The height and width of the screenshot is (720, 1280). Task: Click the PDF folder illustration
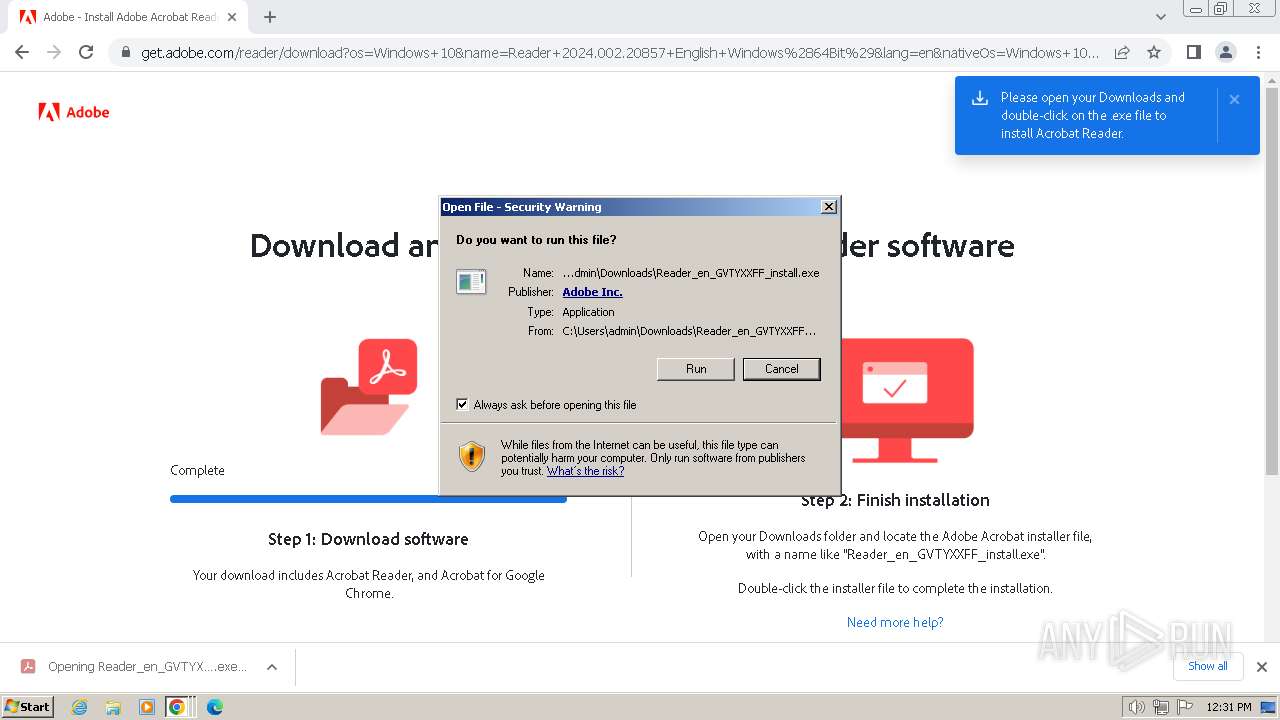click(x=369, y=386)
